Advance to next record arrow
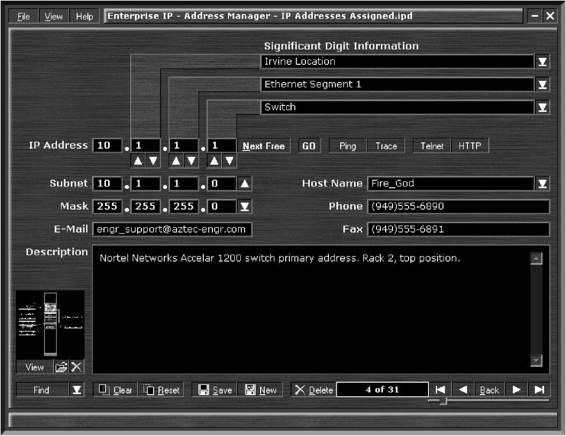Image resolution: width=566 pixels, height=436 pixels. pos(516,389)
